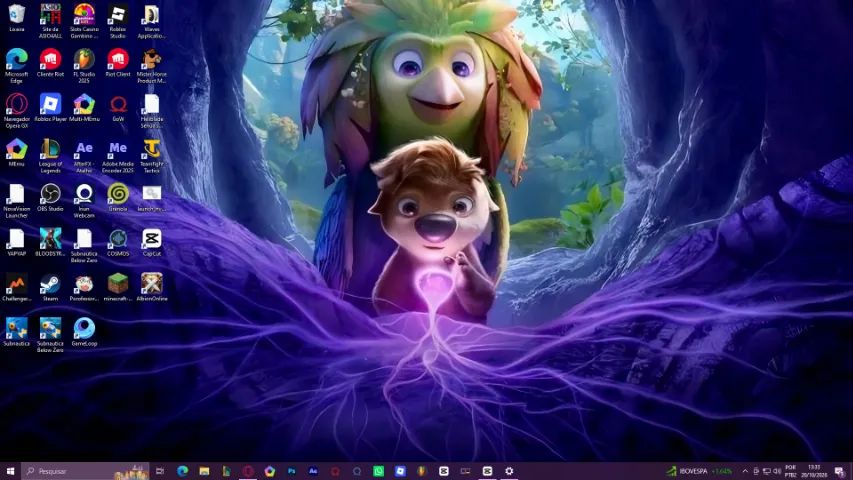Open the YAPYAP desktop shortcut

[x=16, y=243]
